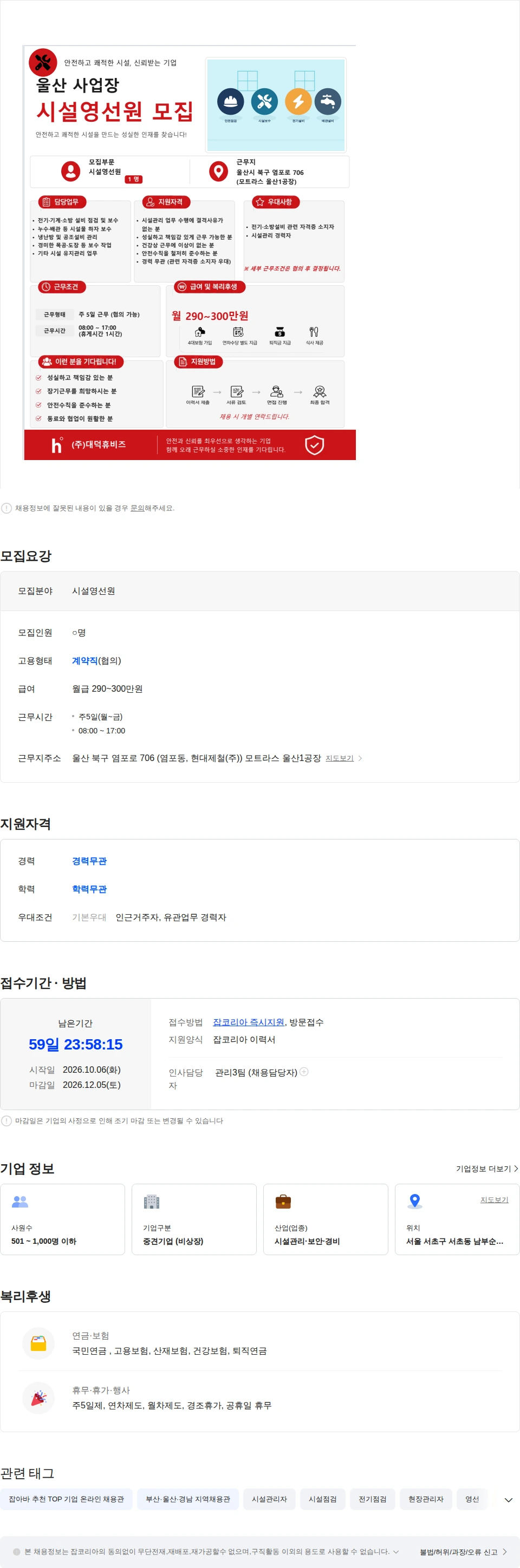This screenshot has width=520, height=1568.
Task: Click the 산업(업종) briefcase icon
Action: tap(283, 1202)
